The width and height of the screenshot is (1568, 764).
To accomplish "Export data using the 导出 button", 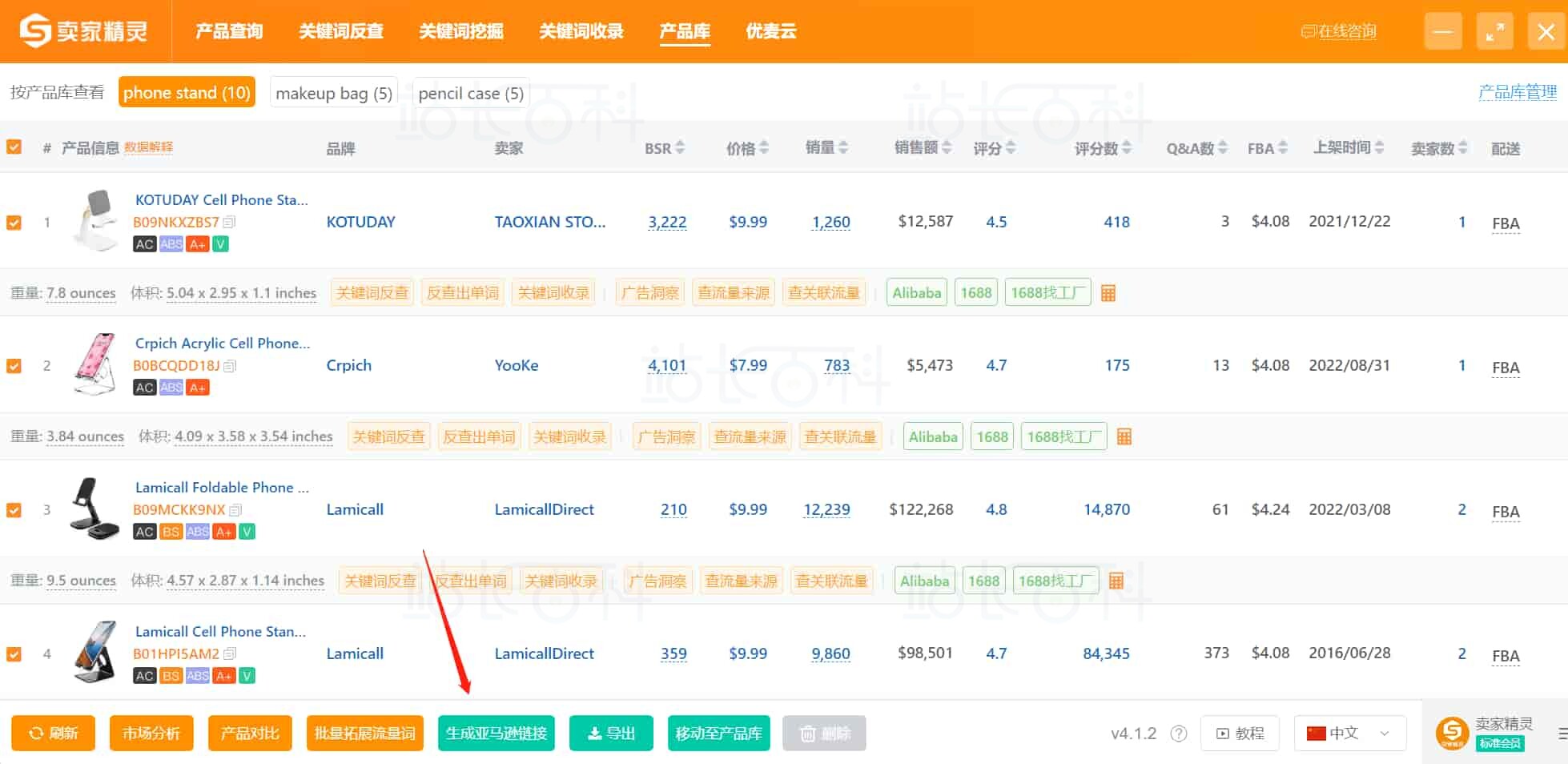I will coord(611,733).
